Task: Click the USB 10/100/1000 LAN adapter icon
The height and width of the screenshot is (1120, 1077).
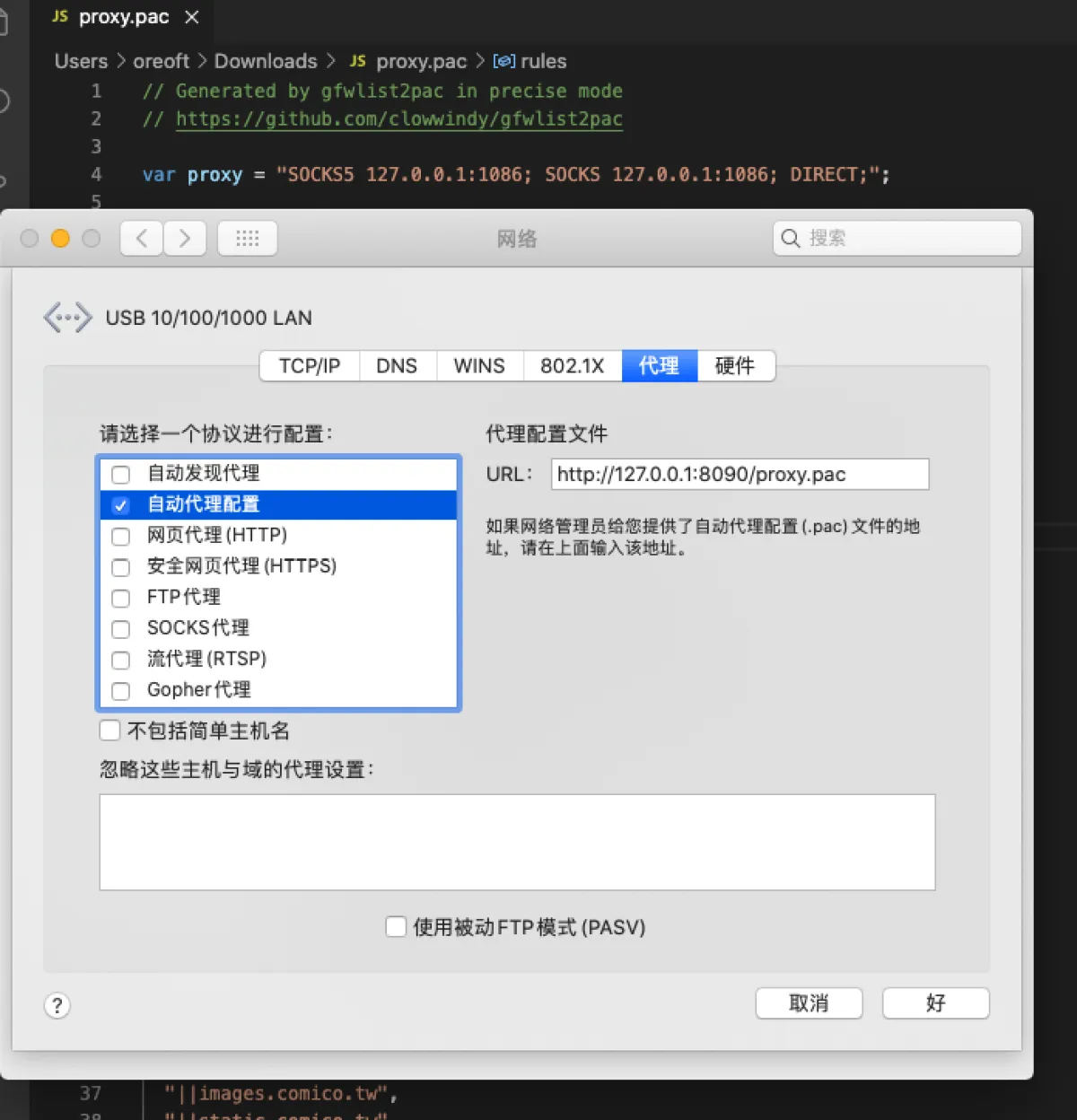Action: pyautogui.click(x=67, y=317)
